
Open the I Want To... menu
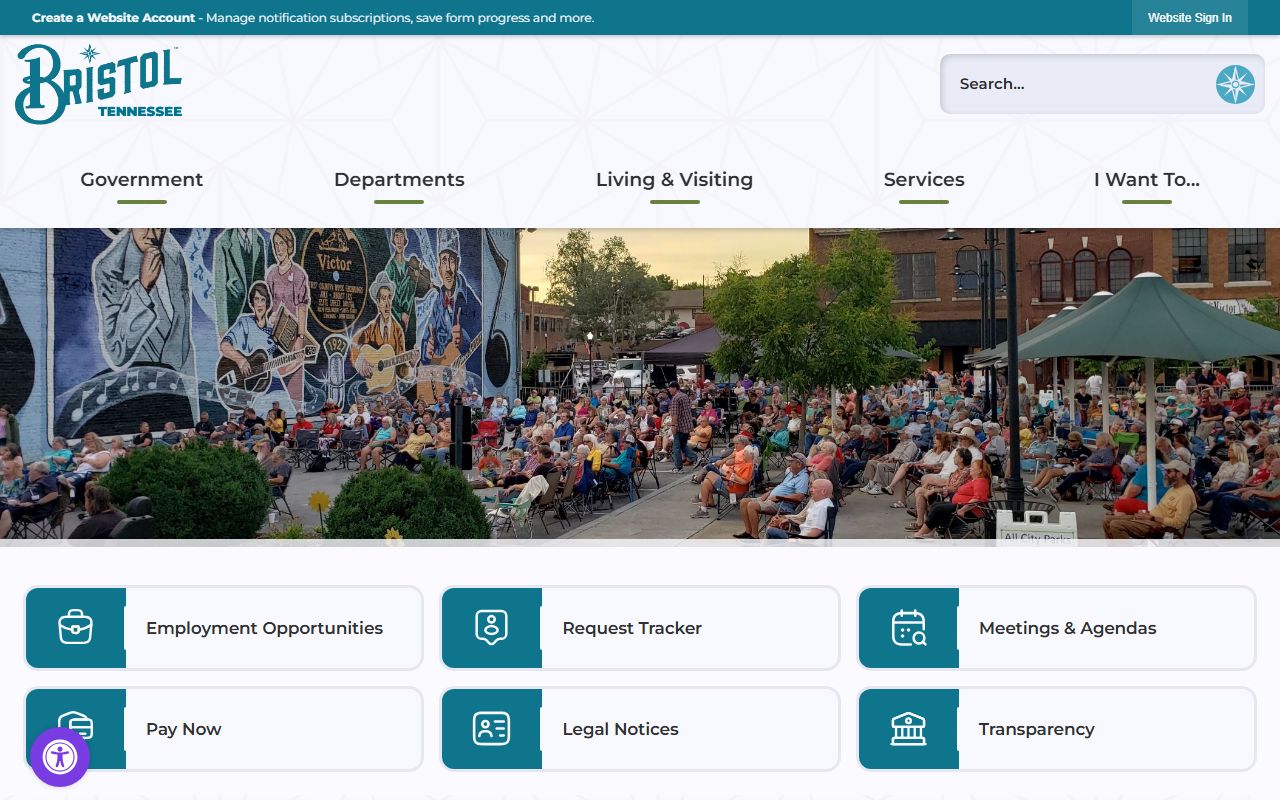[1146, 180]
